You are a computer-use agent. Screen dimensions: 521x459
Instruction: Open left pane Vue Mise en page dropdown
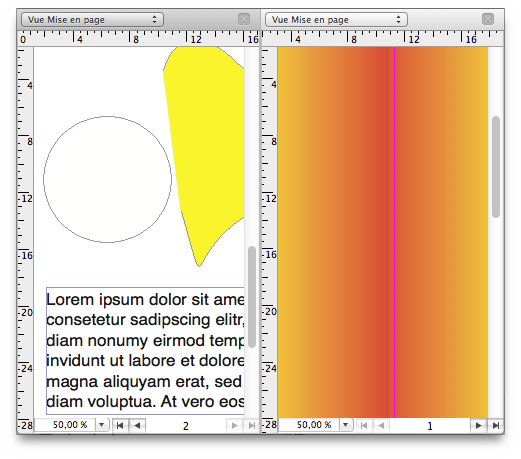[92, 20]
